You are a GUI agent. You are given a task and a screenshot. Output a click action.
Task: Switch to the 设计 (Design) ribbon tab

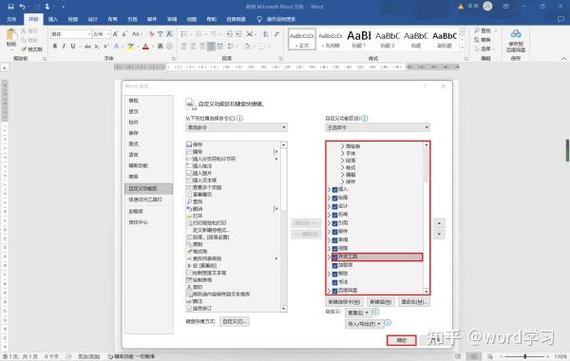pyautogui.click(x=93, y=19)
